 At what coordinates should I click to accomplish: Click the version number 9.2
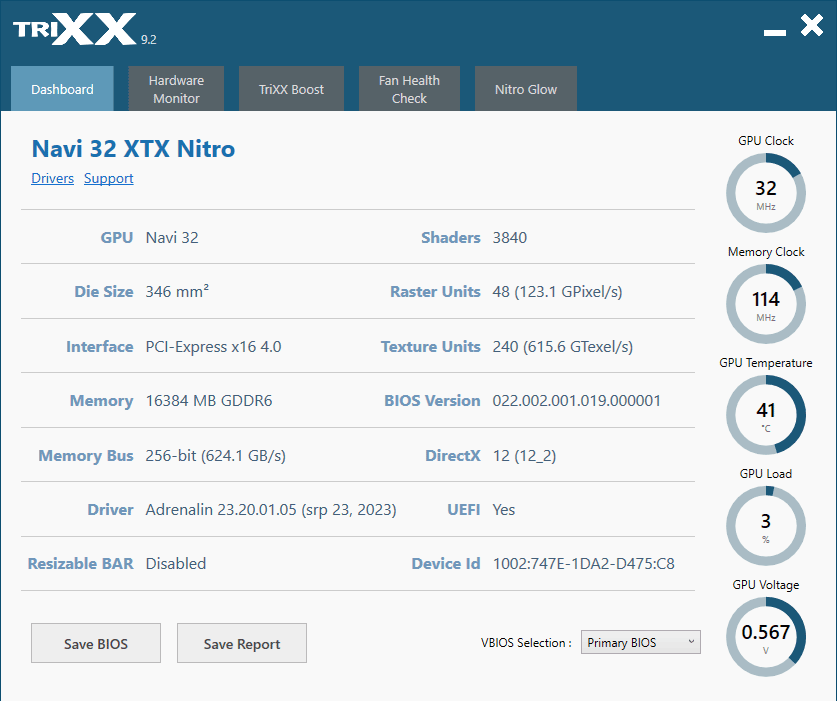149,40
